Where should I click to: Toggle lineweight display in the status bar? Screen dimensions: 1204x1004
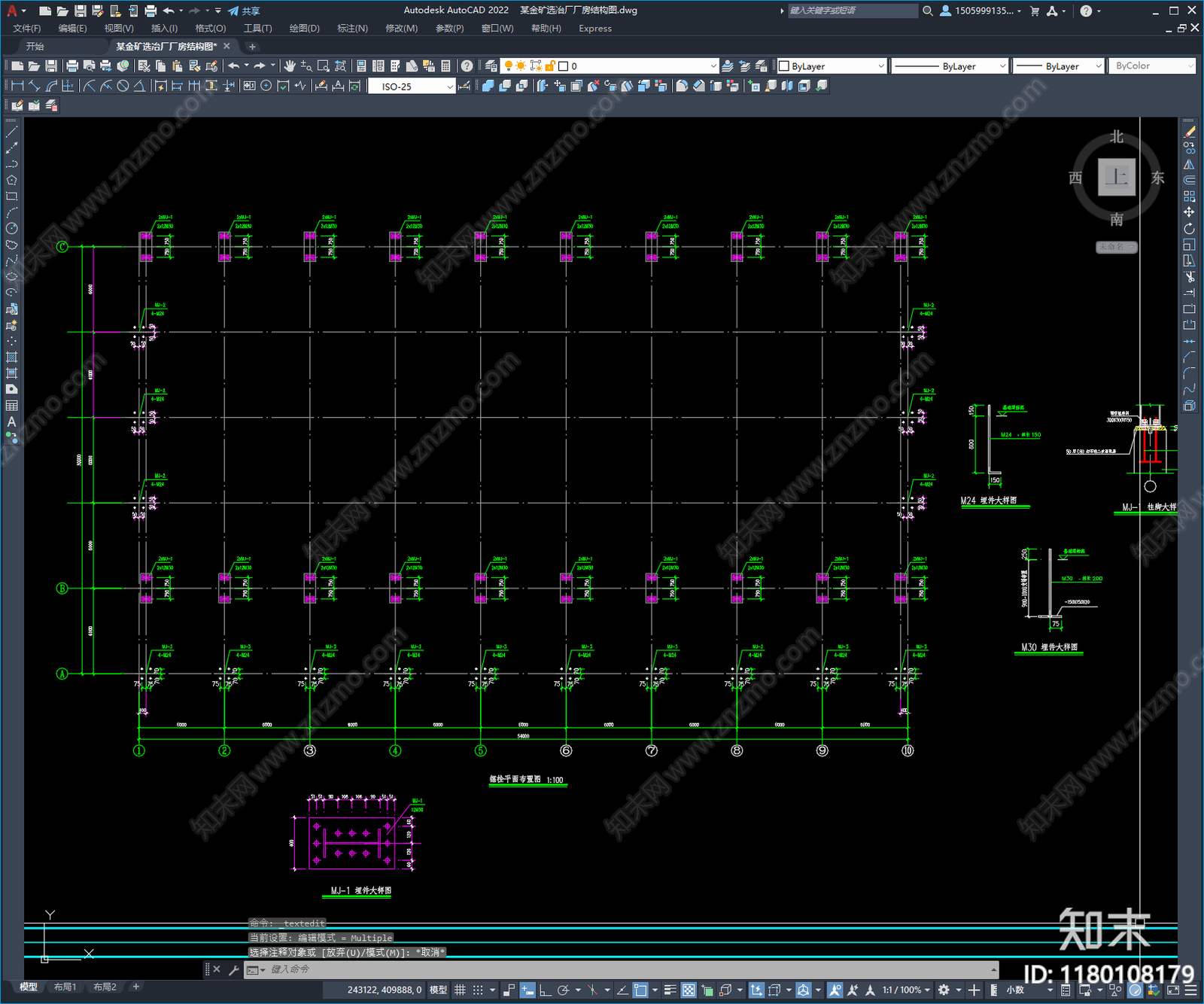[670, 990]
